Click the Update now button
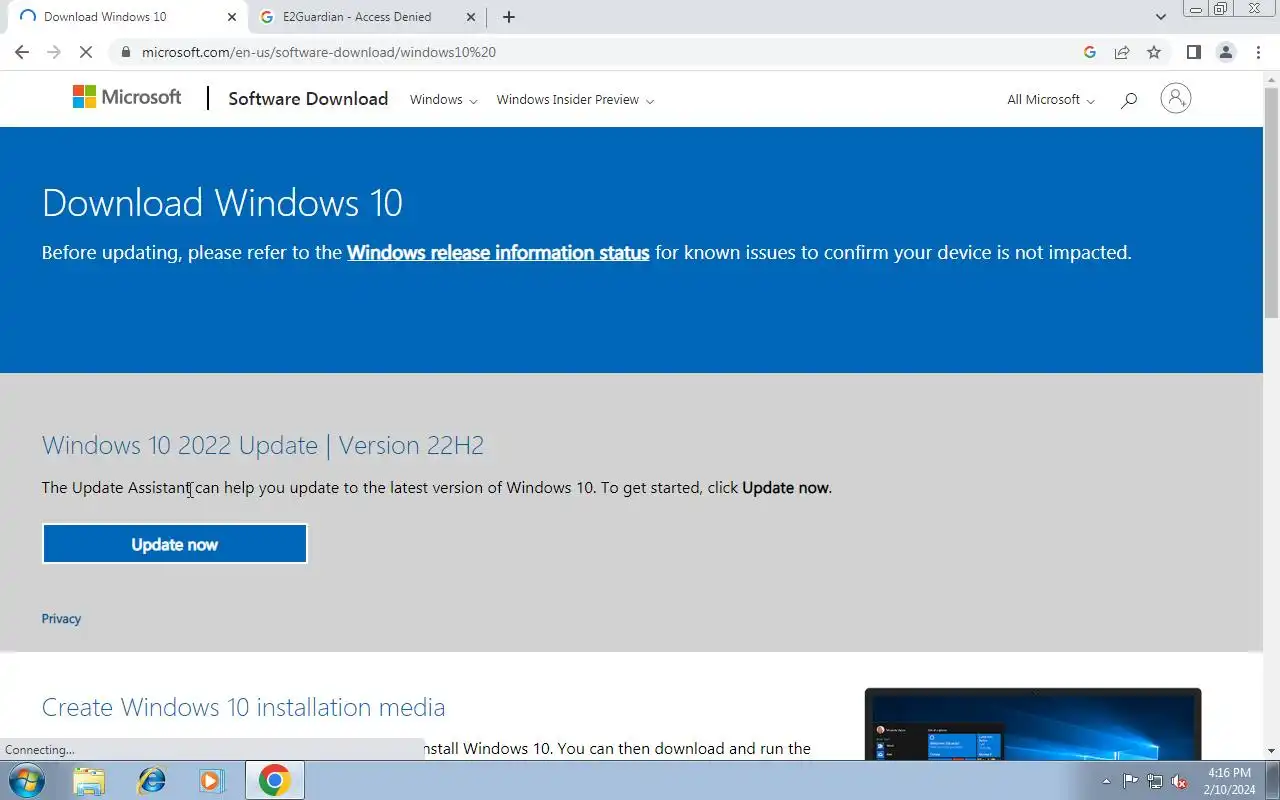Screen dimensions: 1280x800 click(x=175, y=544)
